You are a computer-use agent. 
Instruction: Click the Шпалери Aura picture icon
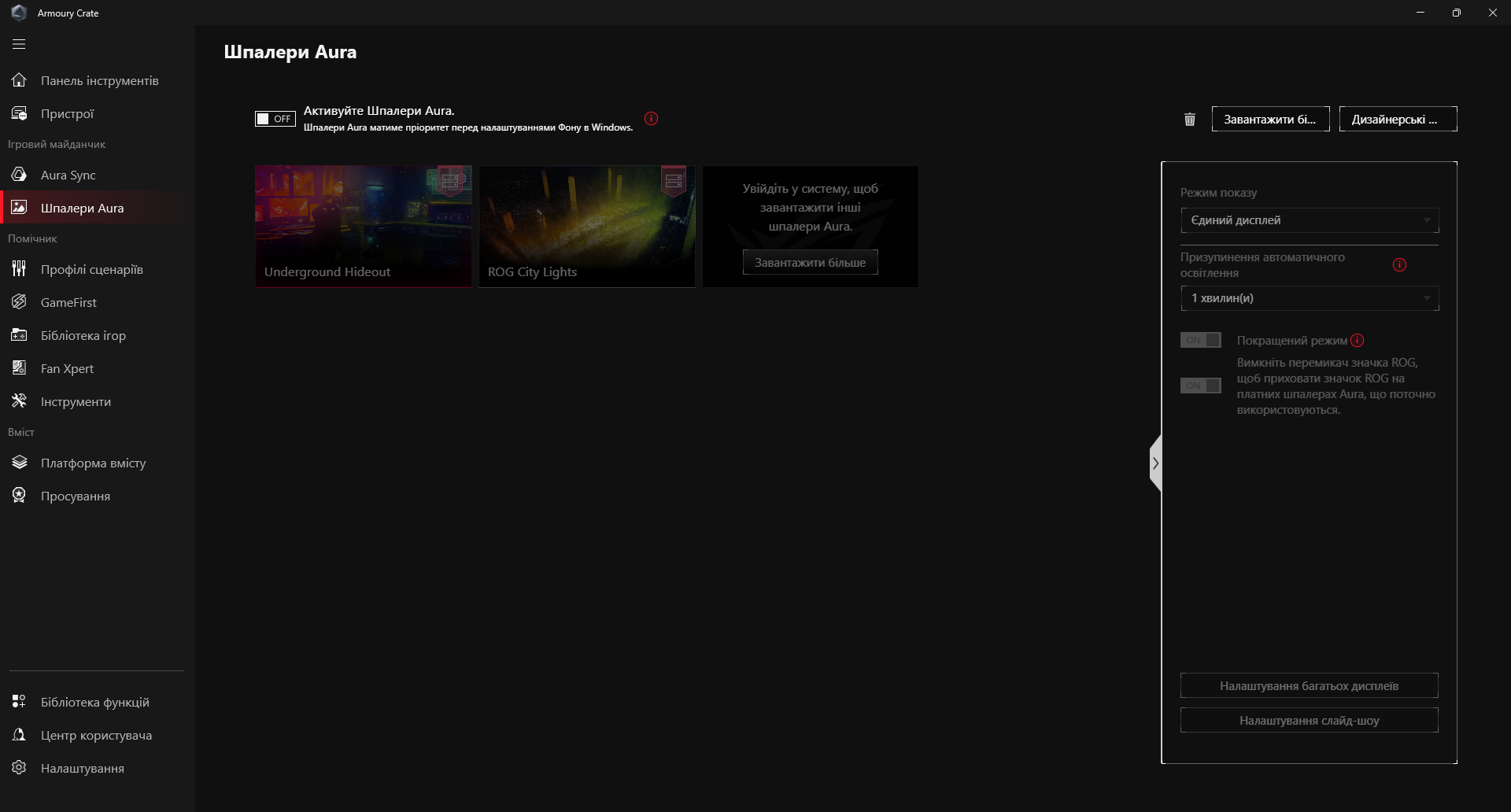tap(19, 208)
